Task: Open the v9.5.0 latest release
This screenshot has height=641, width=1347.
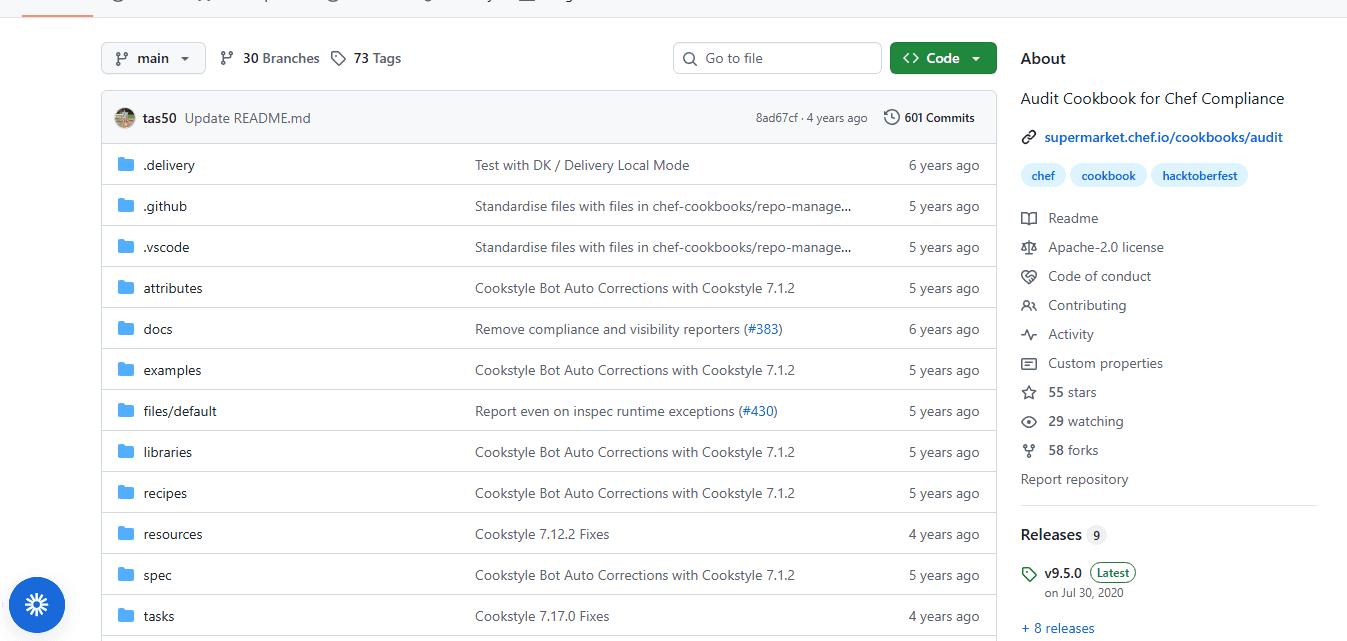Action: pyautogui.click(x=1062, y=574)
